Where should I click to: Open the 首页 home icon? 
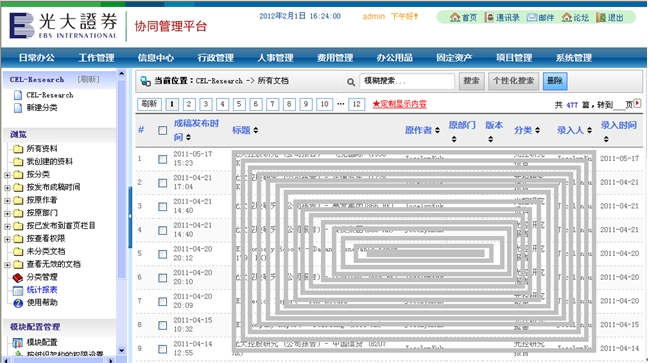(x=455, y=17)
